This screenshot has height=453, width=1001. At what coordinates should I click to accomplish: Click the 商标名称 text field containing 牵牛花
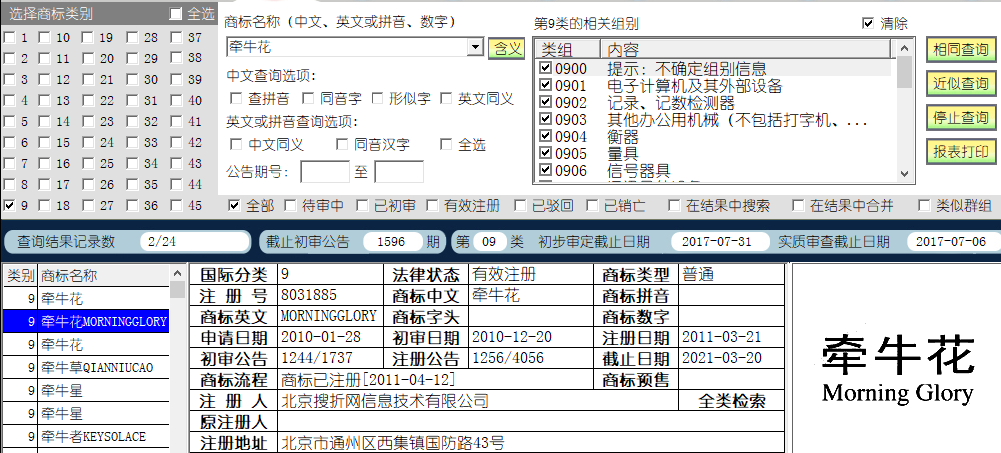pyautogui.click(x=348, y=47)
